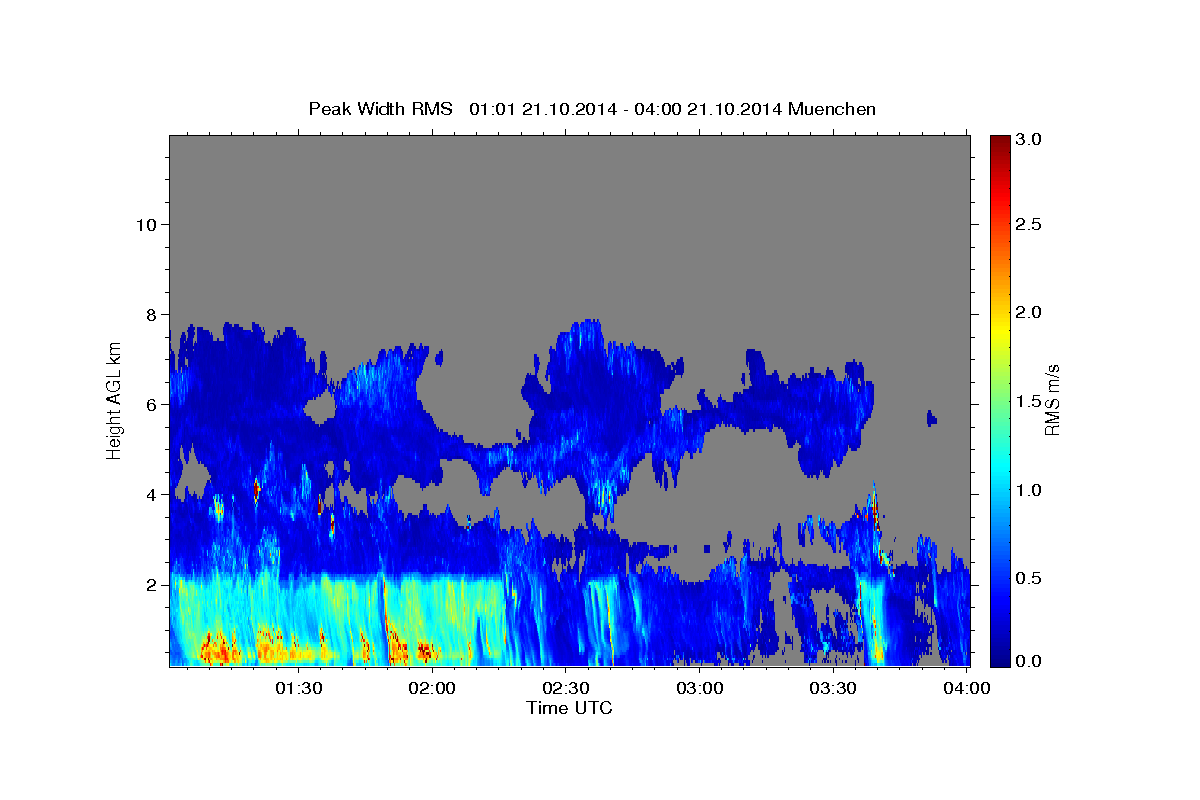1200x800 pixels.
Task: Click the yellow band of the colorbar
Action: click(999, 330)
